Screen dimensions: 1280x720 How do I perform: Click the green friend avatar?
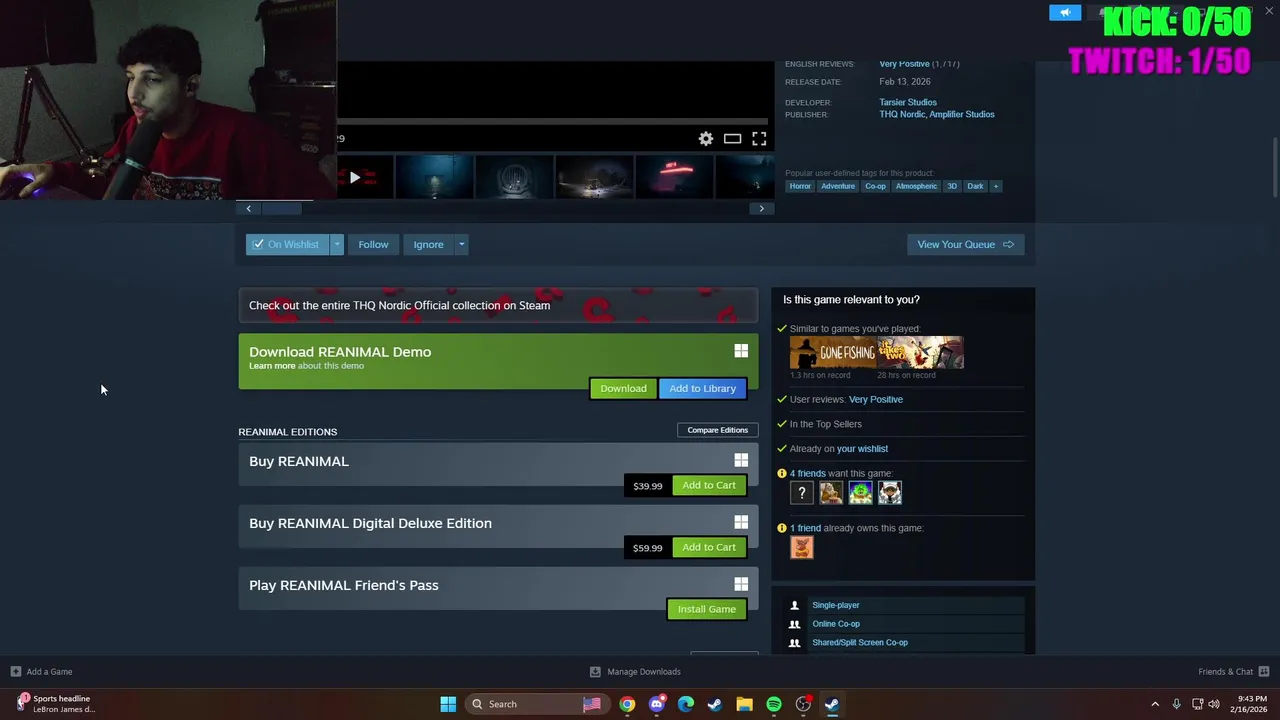[x=860, y=492]
